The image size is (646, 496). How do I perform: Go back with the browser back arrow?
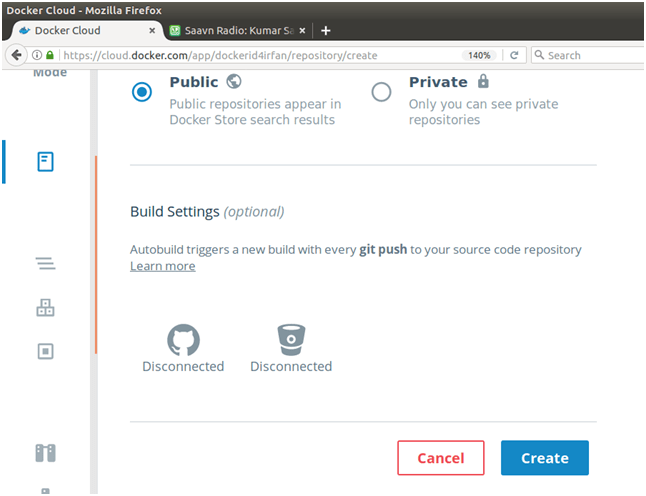click(x=16, y=55)
